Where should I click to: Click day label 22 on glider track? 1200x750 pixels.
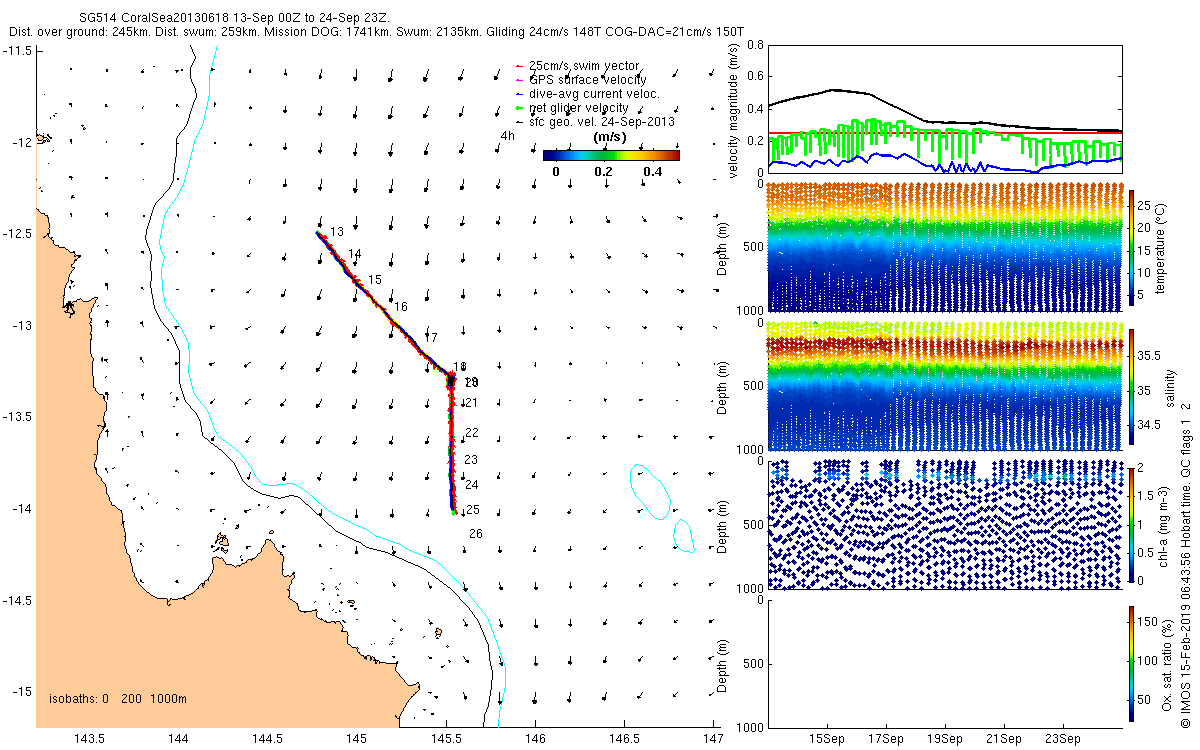pyautogui.click(x=472, y=433)
